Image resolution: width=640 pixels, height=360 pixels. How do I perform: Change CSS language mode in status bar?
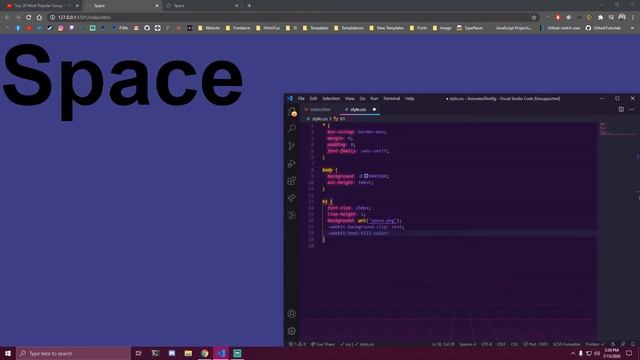(x=514, y=344)
